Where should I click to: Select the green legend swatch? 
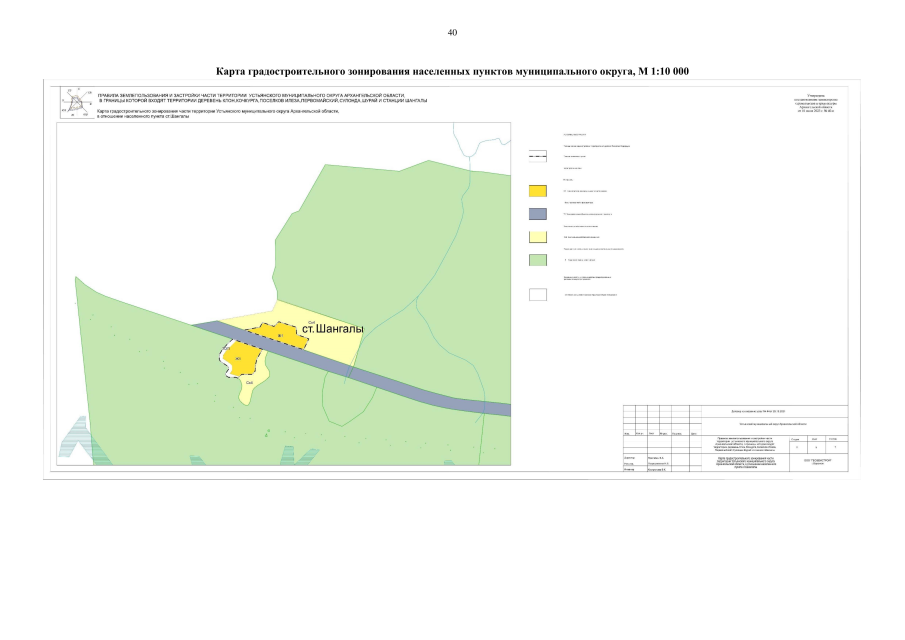pos(537,260)
